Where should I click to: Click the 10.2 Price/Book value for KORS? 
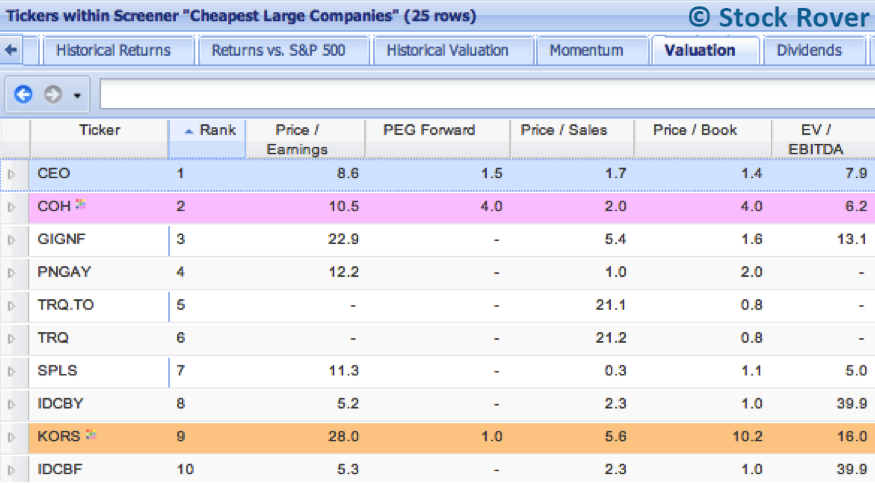coord(747,437)
